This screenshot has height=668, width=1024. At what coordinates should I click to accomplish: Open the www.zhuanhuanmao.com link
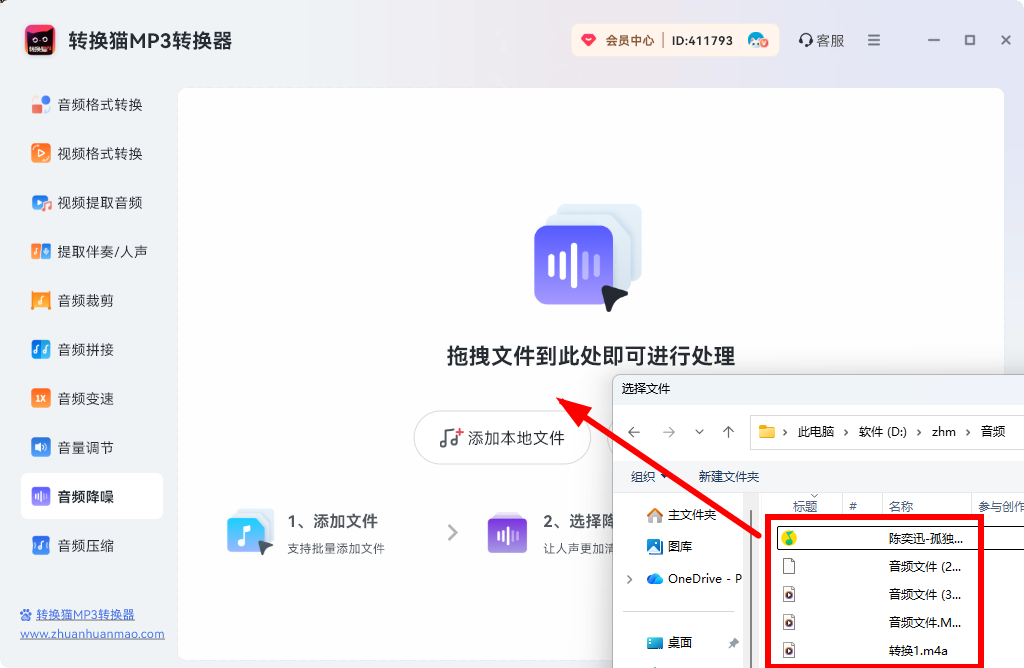[92, 634]
